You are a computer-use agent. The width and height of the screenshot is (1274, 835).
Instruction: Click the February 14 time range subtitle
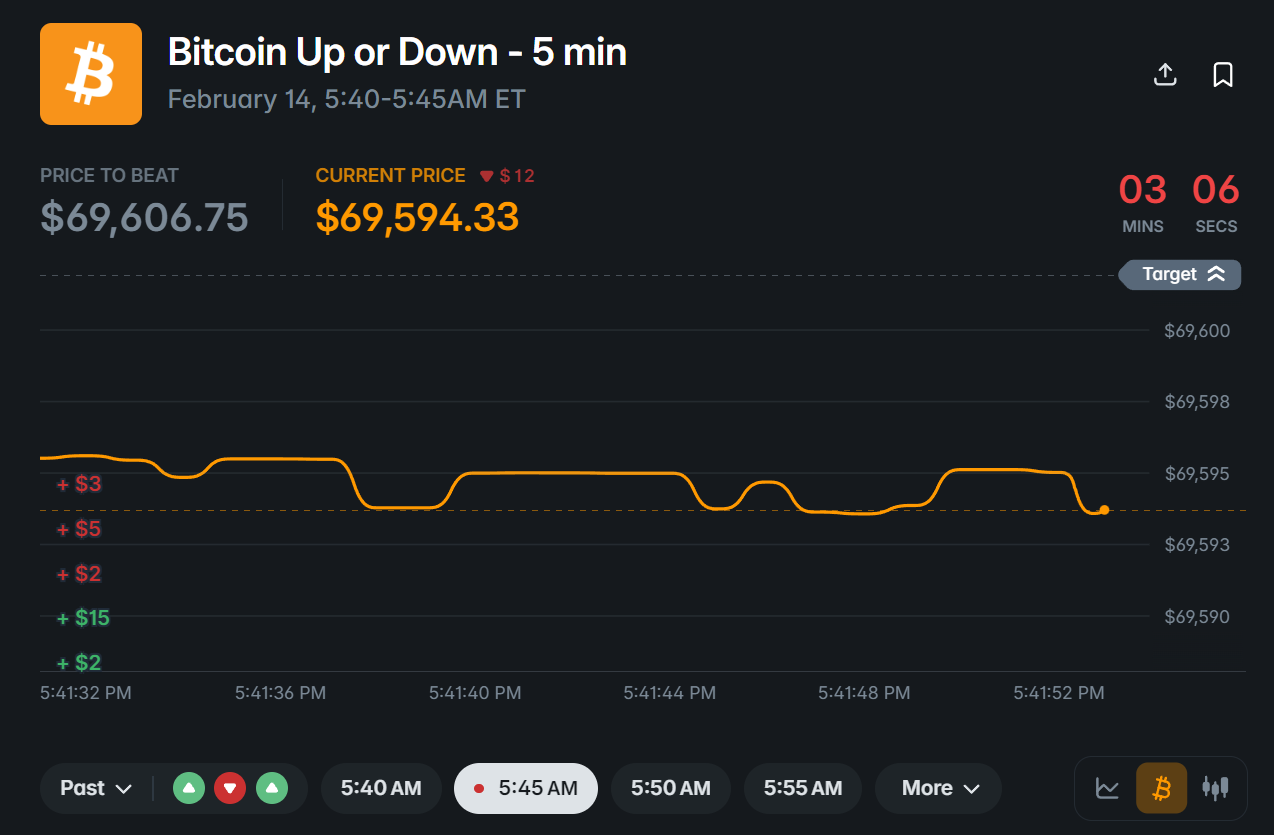click(x=346, y=99)
